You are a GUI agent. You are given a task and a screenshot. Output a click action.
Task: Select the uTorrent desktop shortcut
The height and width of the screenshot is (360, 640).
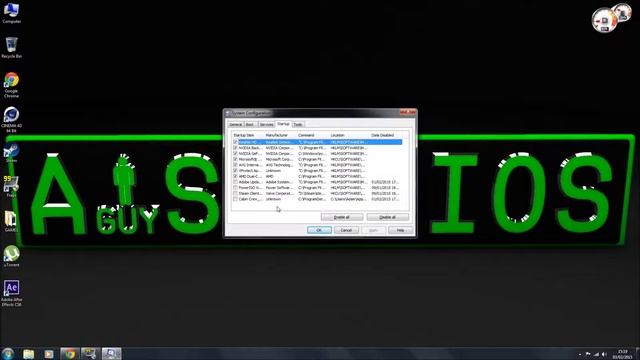[x=11, y=256]
